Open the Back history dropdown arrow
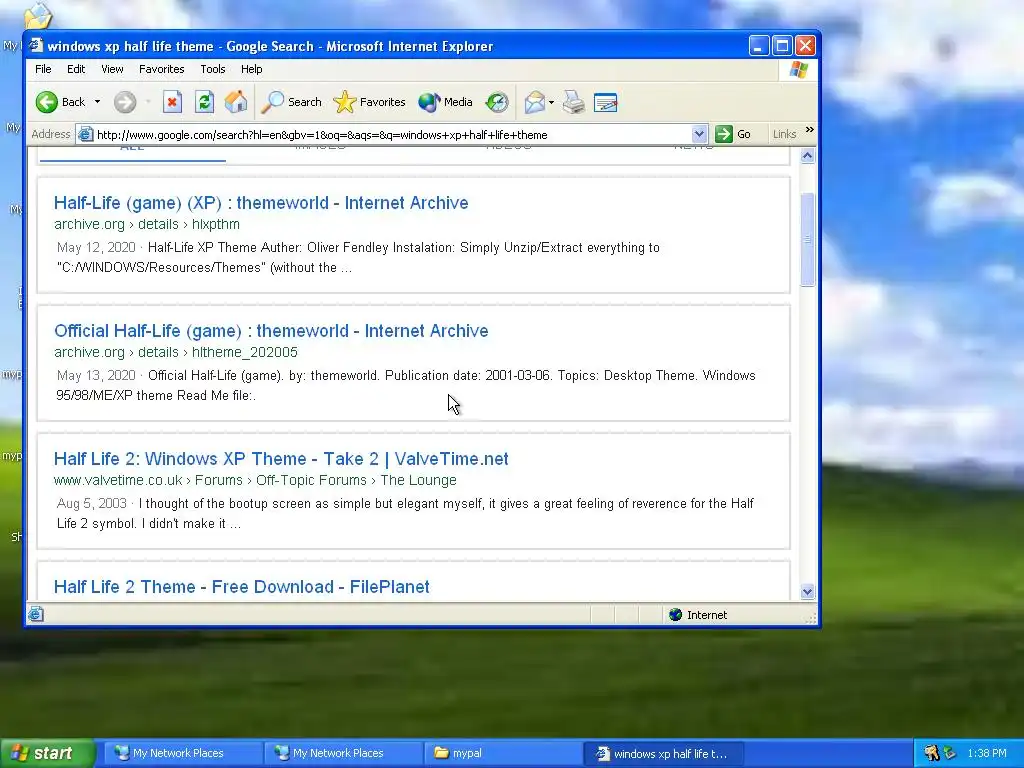This screenshot has width=1024, height=768. point(97,102)
